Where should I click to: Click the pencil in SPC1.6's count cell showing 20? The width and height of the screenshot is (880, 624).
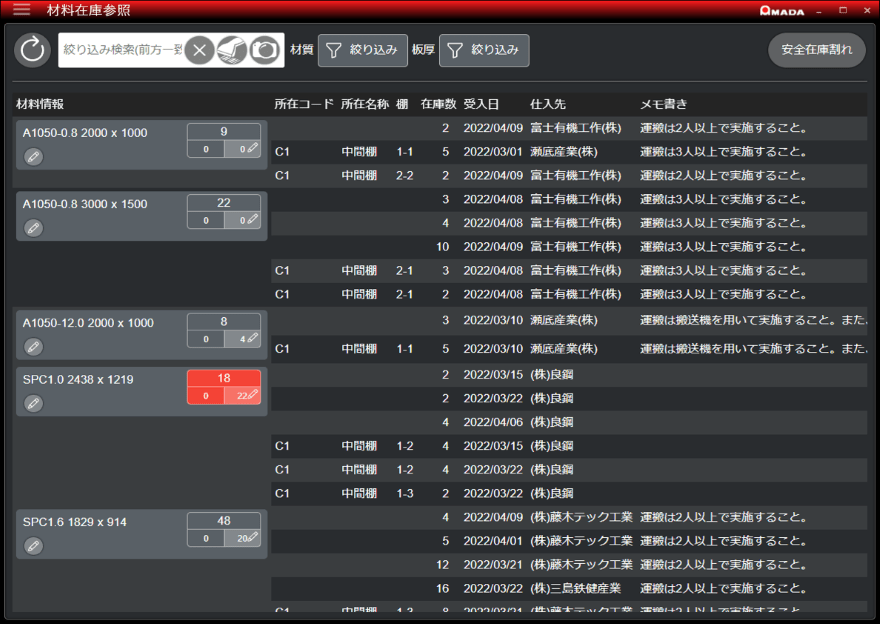click(x=253, y=539)
